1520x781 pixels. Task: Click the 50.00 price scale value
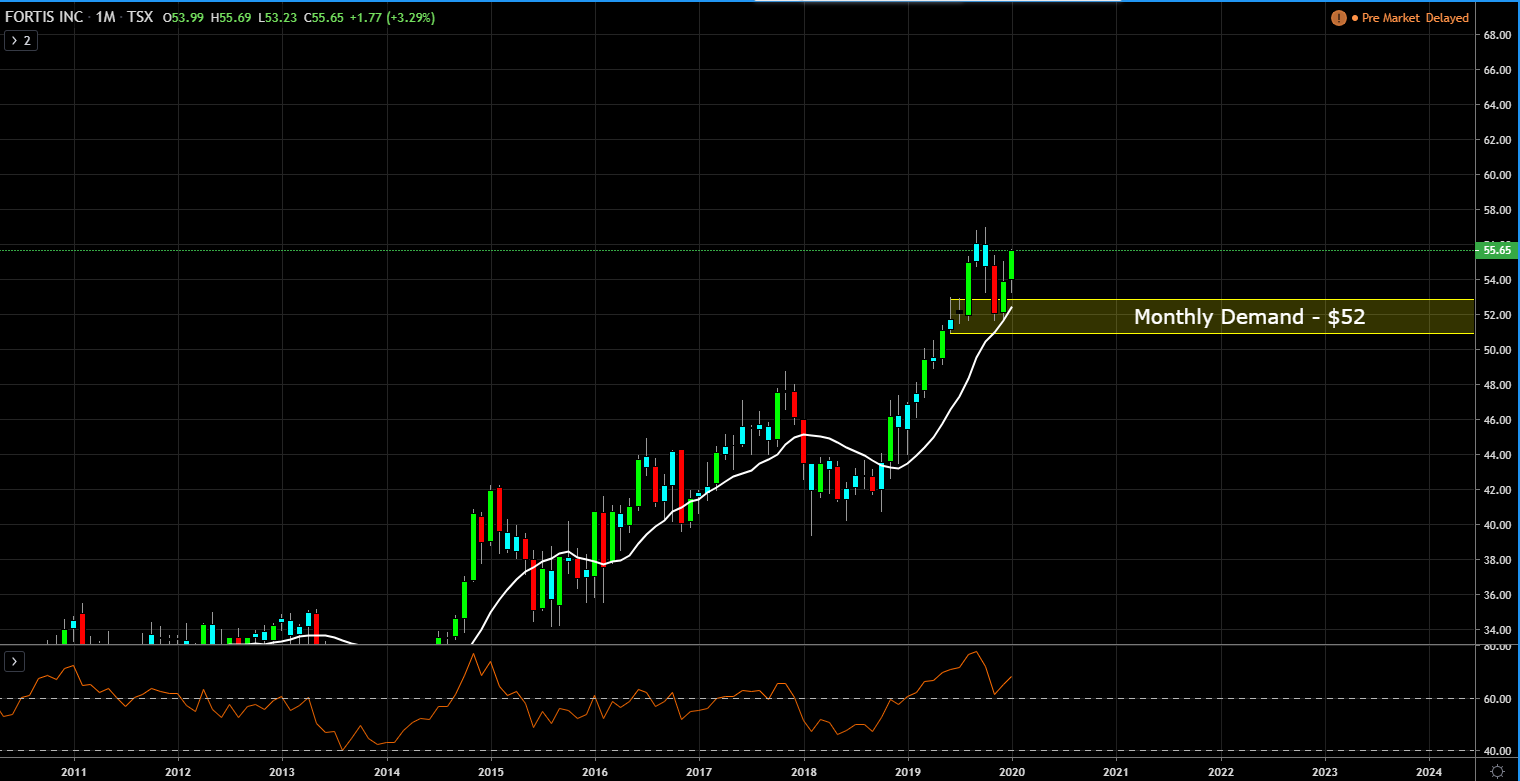coord(1497,350)
